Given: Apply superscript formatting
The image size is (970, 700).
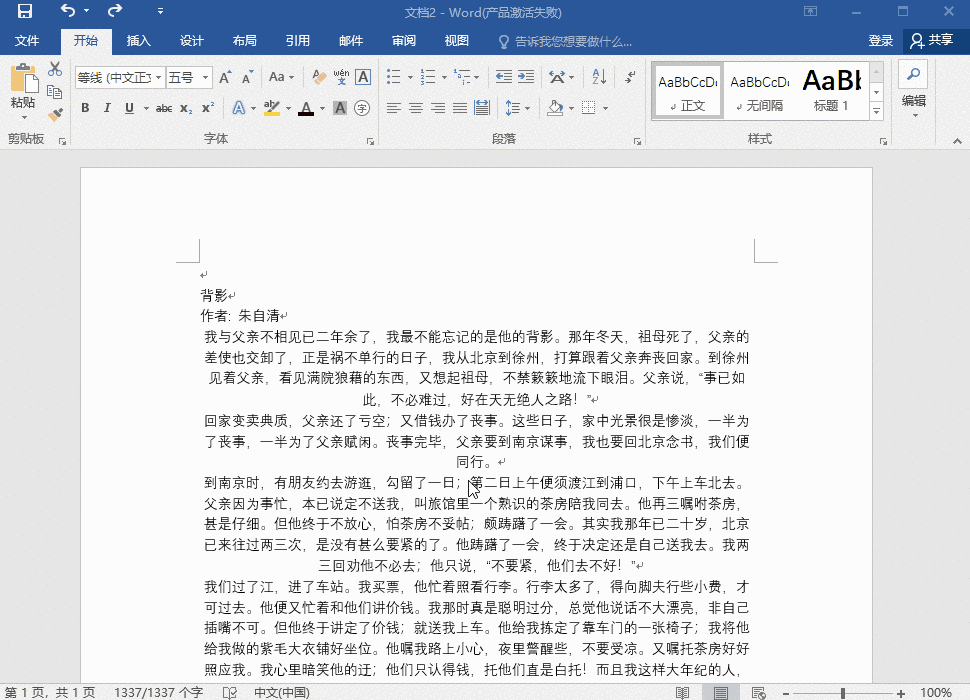Looking at the screenshot, I should (x=207, y=109).
